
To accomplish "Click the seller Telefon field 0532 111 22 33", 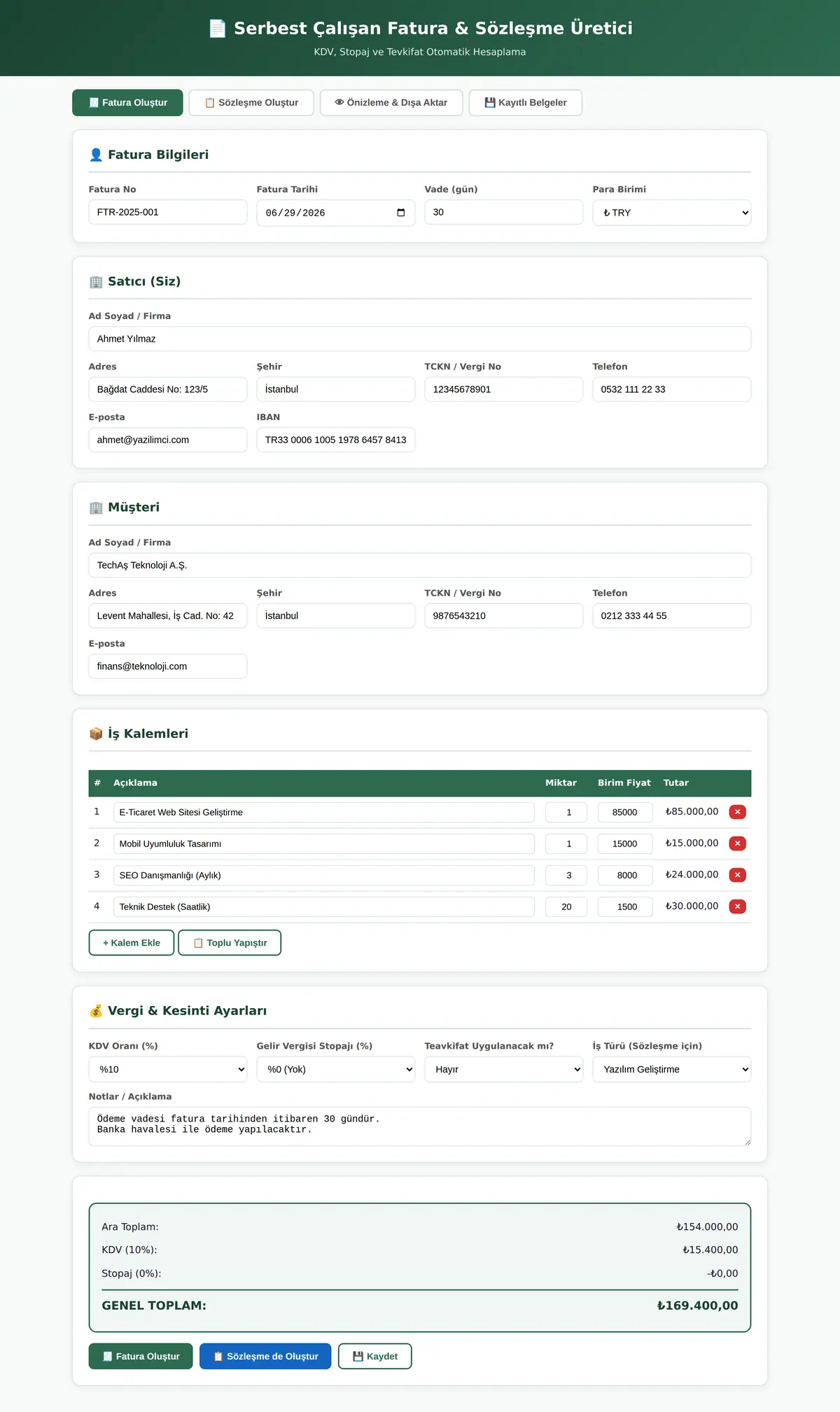I will click(672, 389).
